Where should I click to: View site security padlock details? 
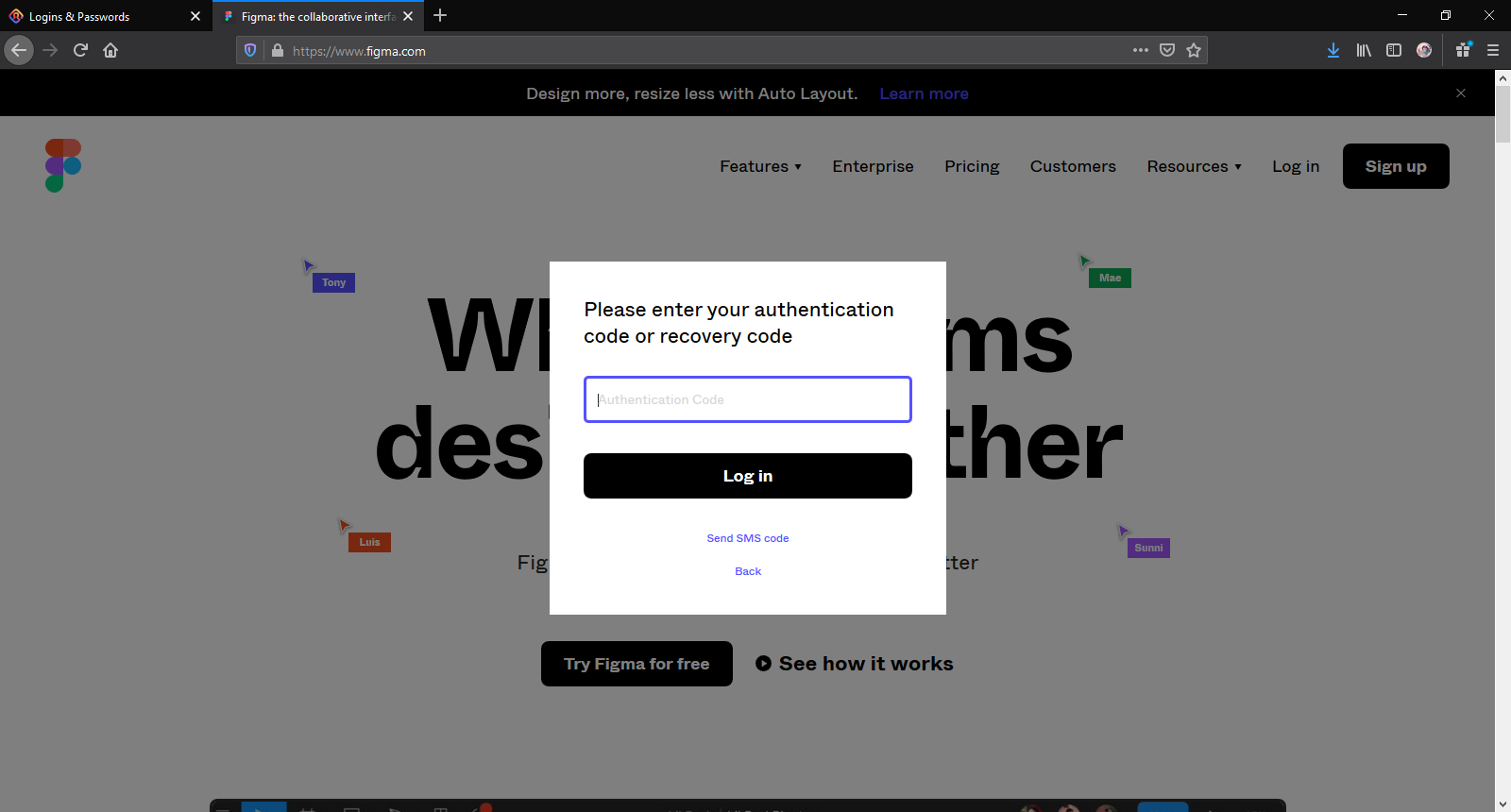click(278, 51)
